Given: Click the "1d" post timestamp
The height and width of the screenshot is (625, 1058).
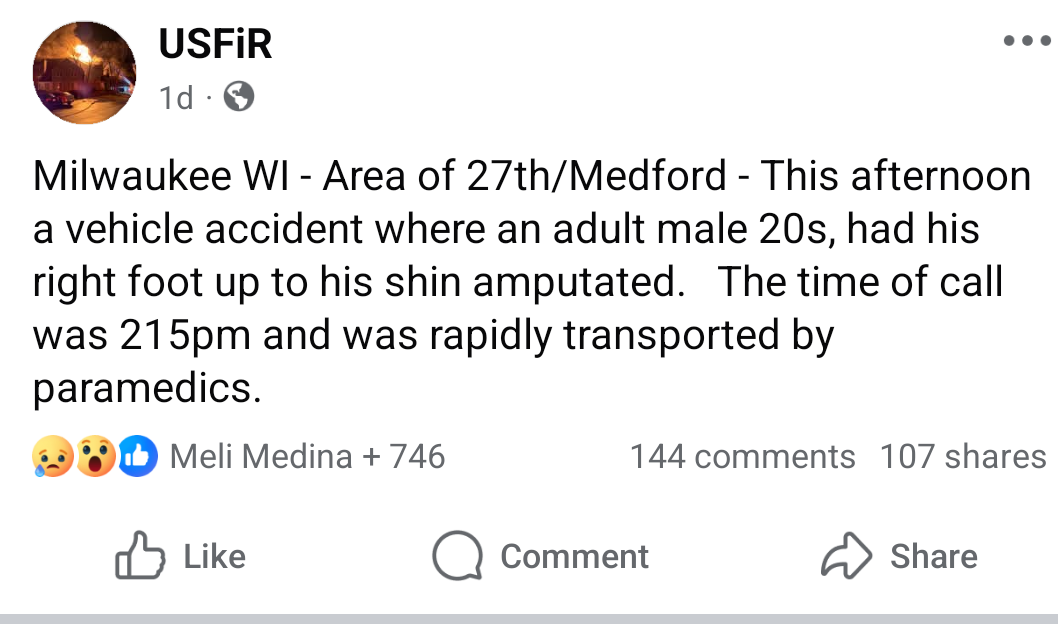Looking at the screenshot, I should pos(176,98).
